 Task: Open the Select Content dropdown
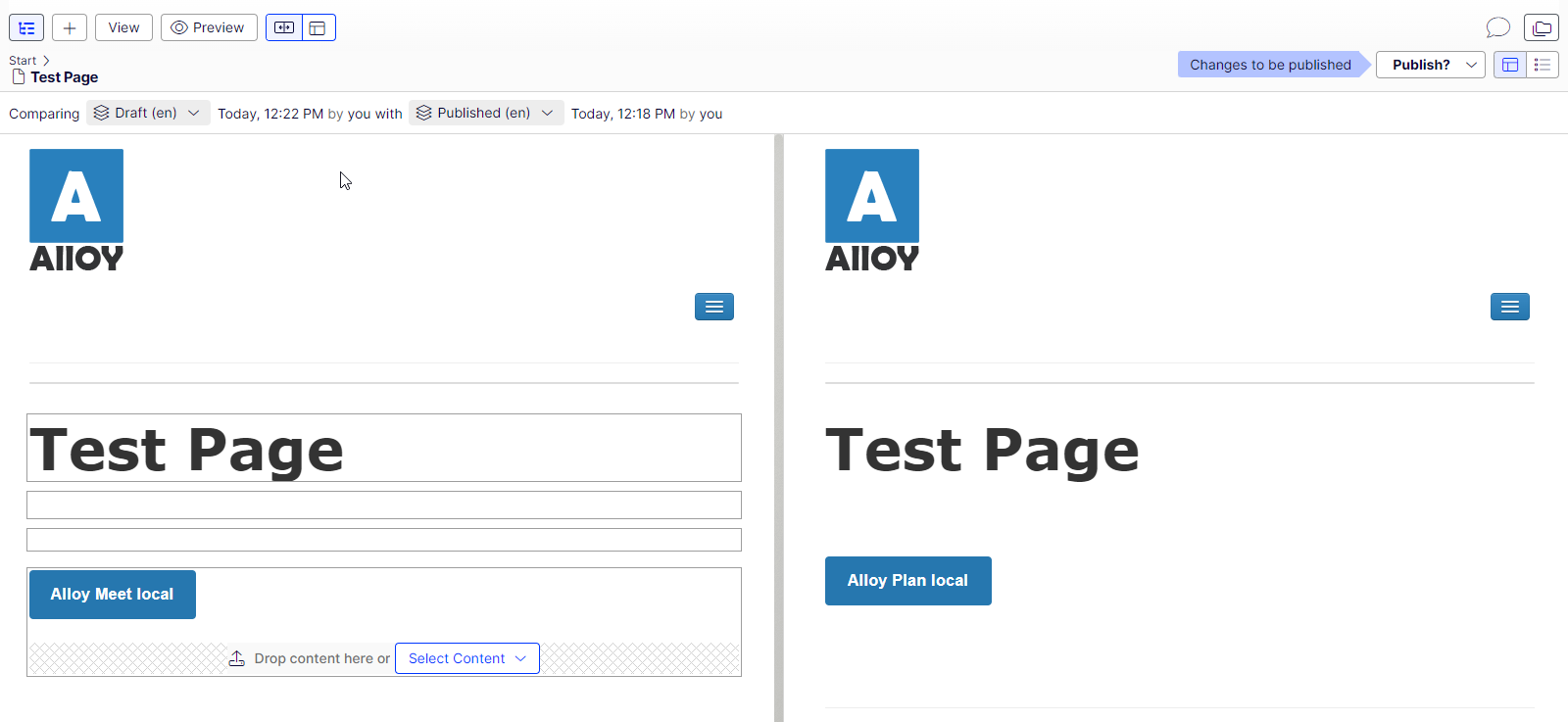tap(467, 658)
